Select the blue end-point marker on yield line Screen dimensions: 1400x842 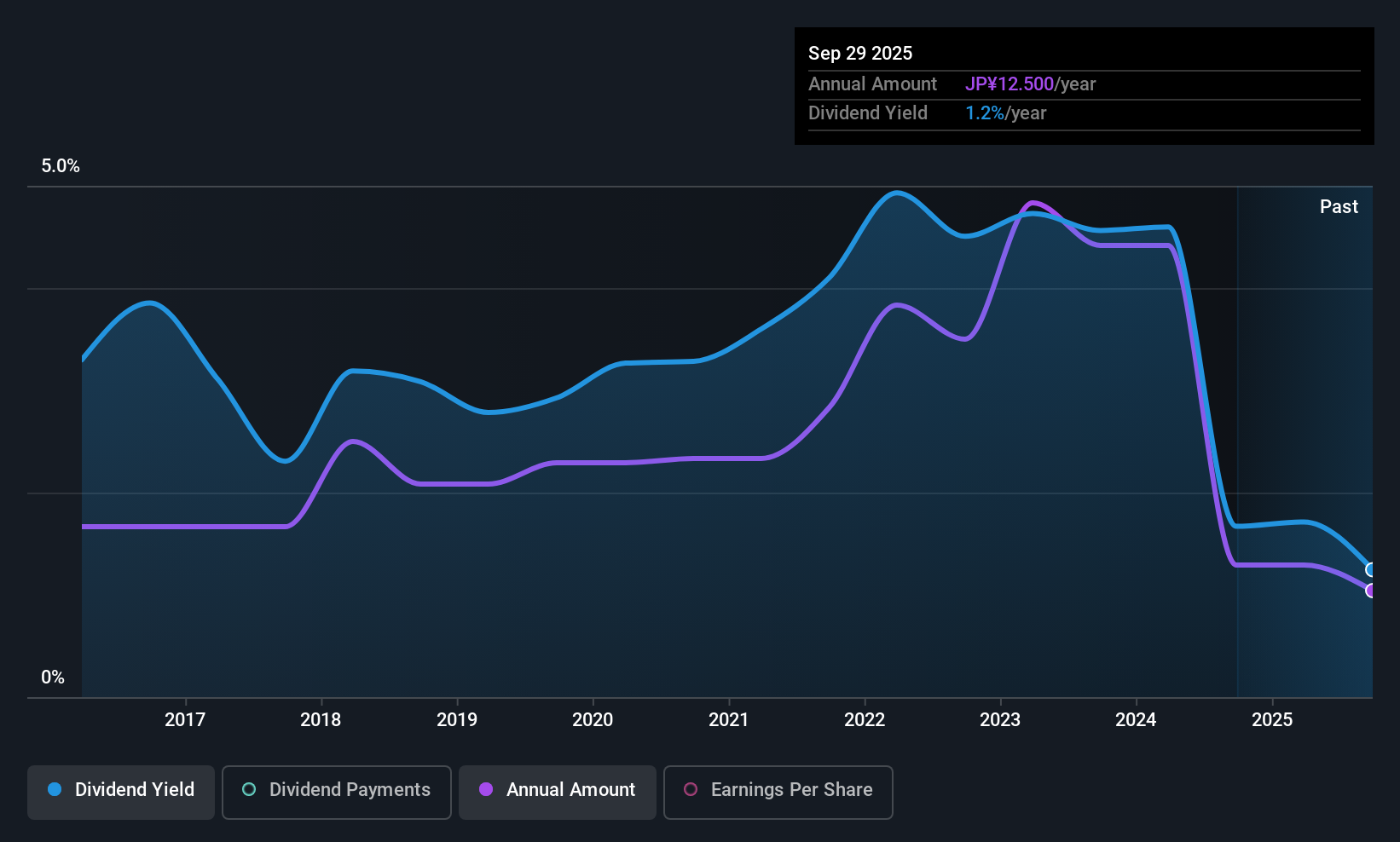pyautogui.click(x=1370, y=569)
